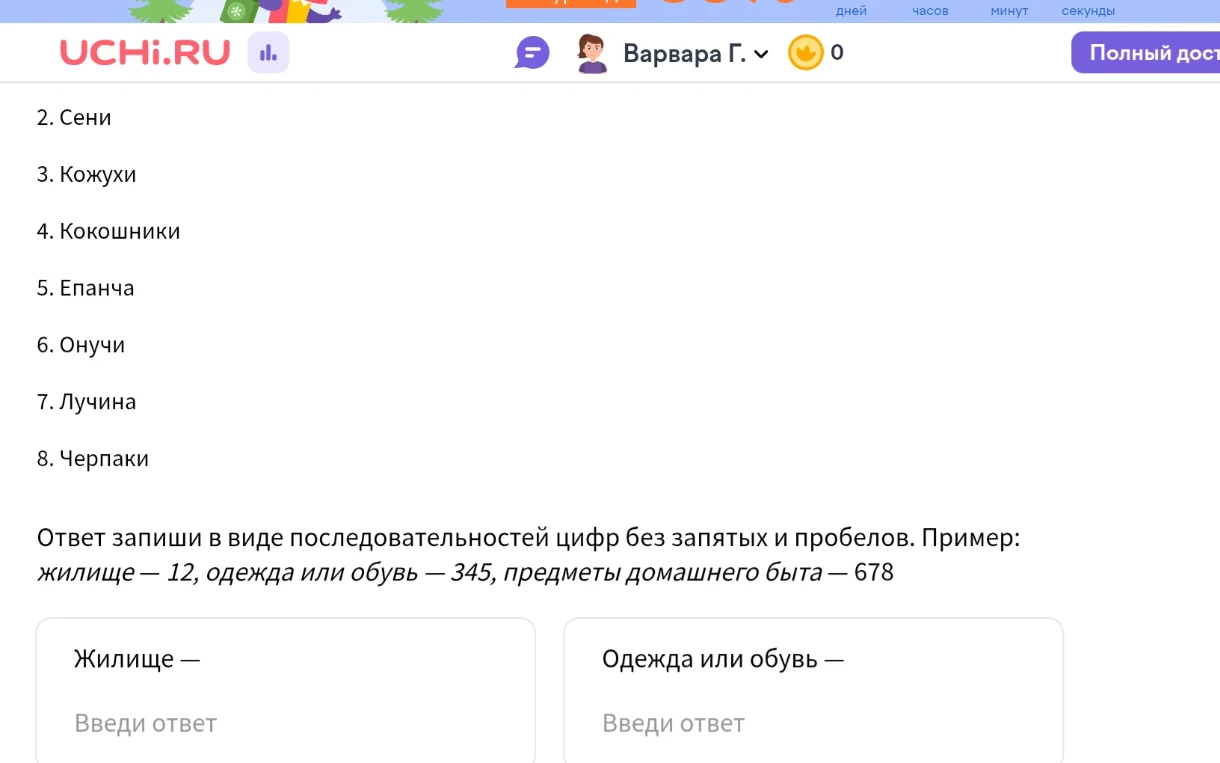Select the text '4. Кокошники'

pyautogui.click(x=108, y=231)
